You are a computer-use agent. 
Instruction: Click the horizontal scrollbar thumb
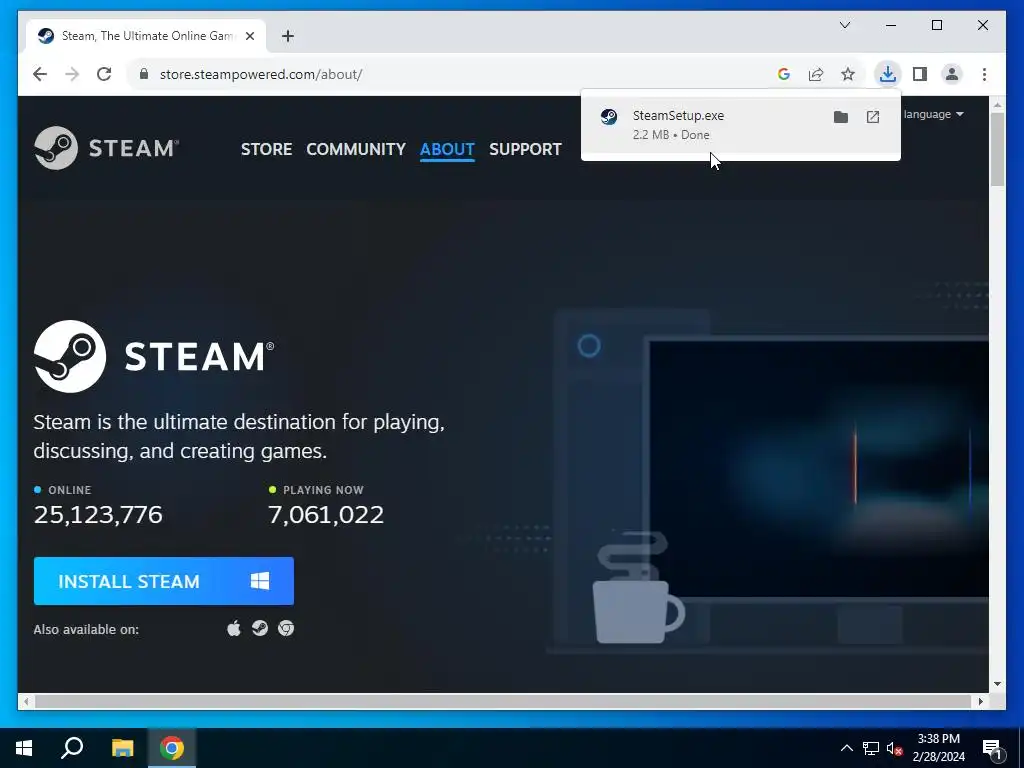(502, 701)
